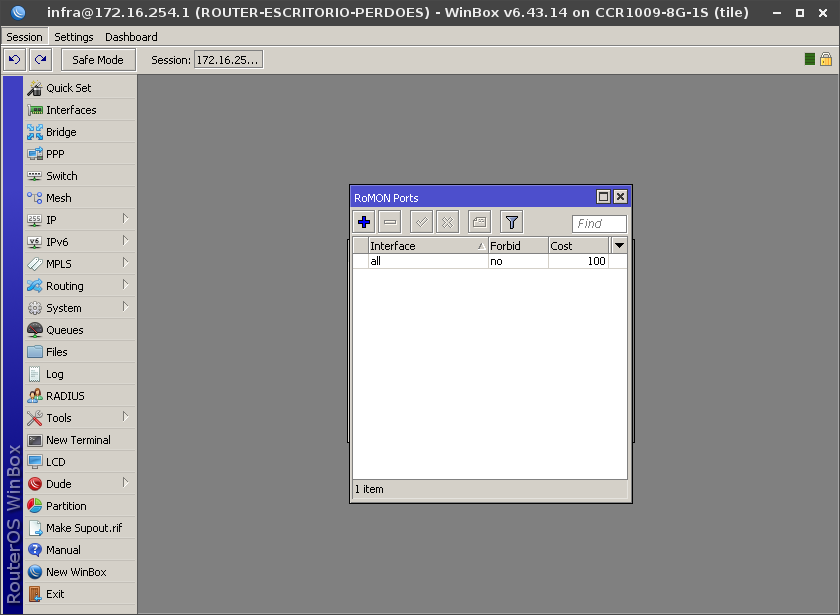The height and width of the screenshot is (615, 840).
Task: Open the column selector dropdown arrow
Action: click(619, 245)
